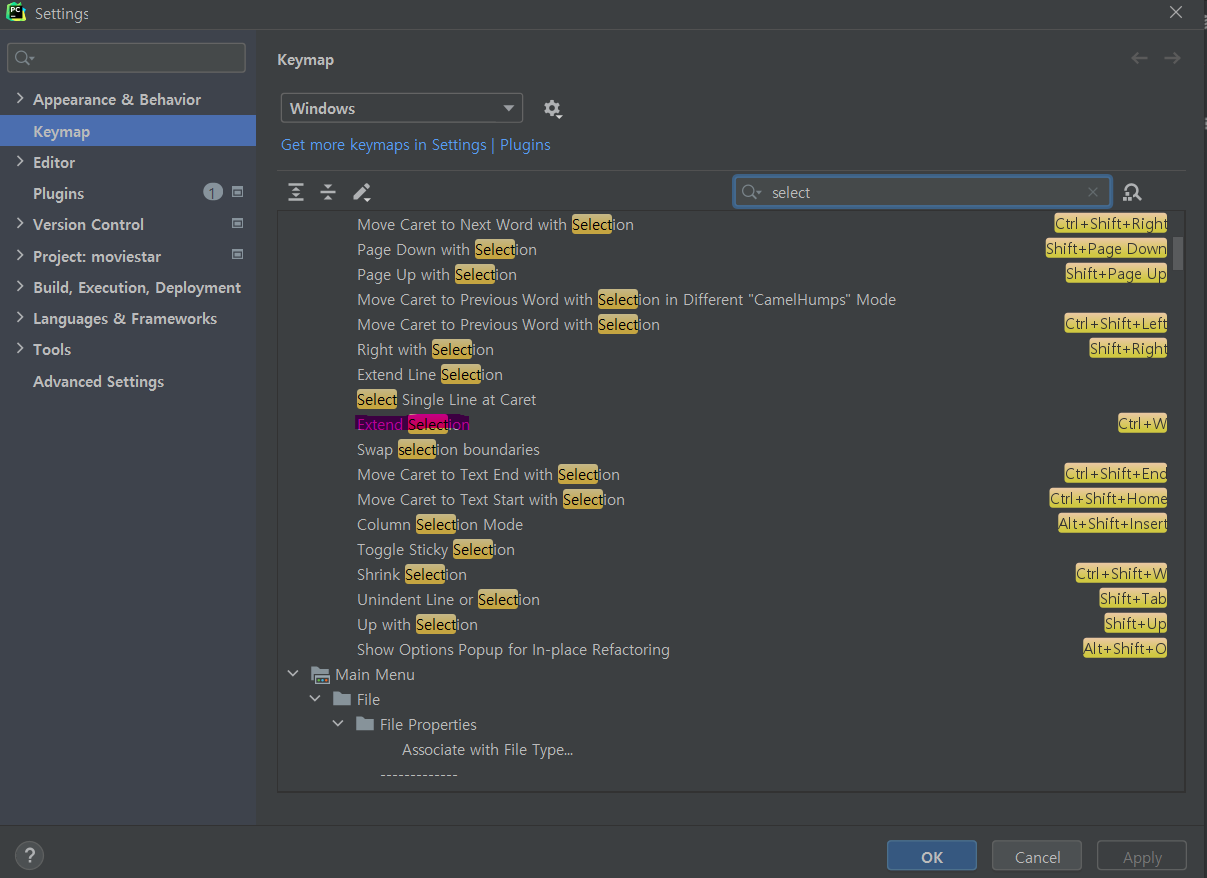This screenshot has height=878, width=1207.
Task: Expand Version Control section
Action: (20, 224)
